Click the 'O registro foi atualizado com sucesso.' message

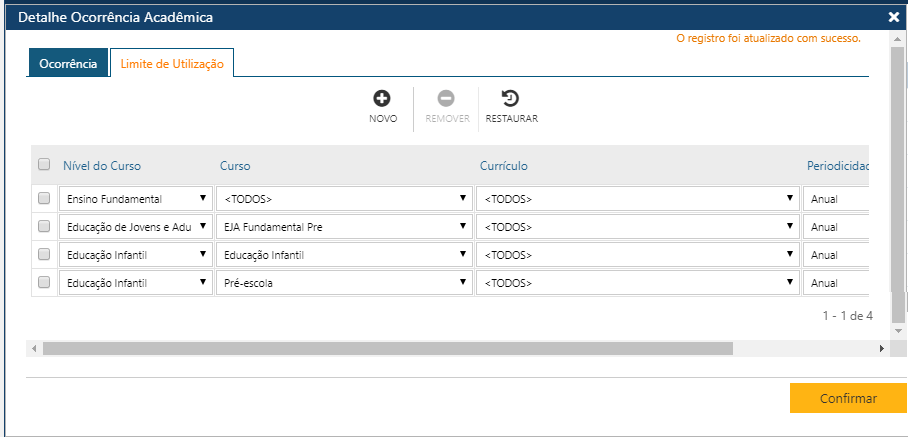pos(768,39)
